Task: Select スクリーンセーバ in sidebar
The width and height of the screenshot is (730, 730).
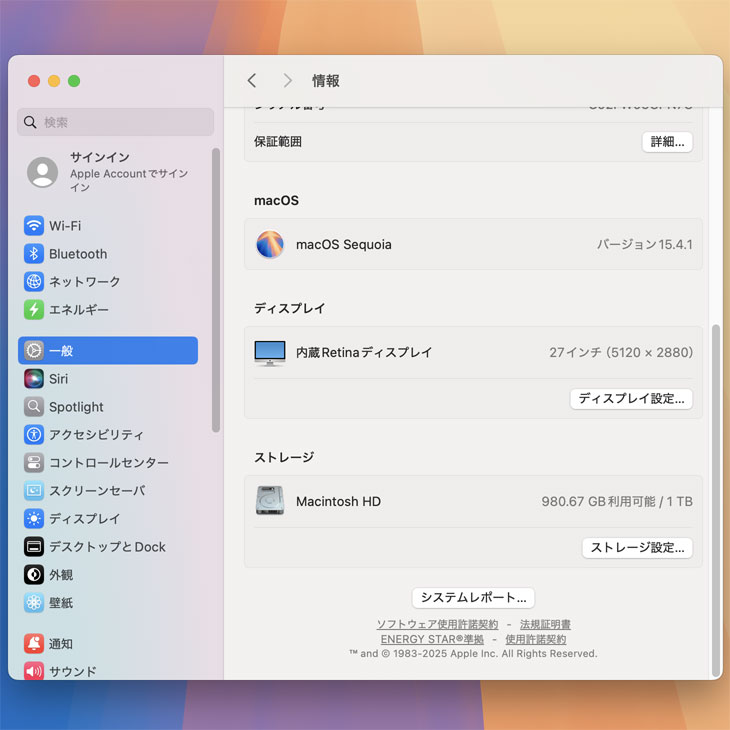Action: [x=96, y=491]
